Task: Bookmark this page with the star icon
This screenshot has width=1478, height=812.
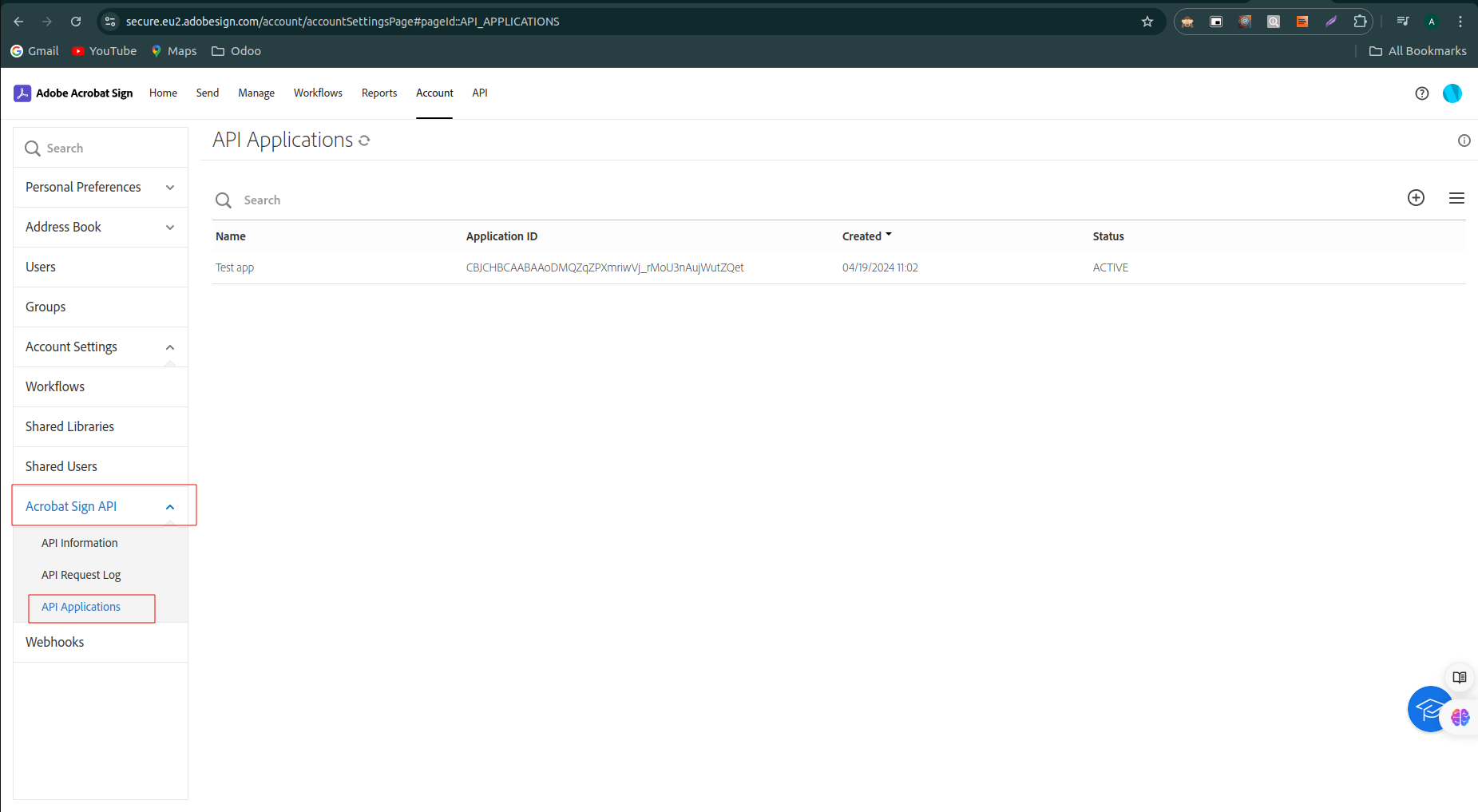Action: tap(1147, 22)
